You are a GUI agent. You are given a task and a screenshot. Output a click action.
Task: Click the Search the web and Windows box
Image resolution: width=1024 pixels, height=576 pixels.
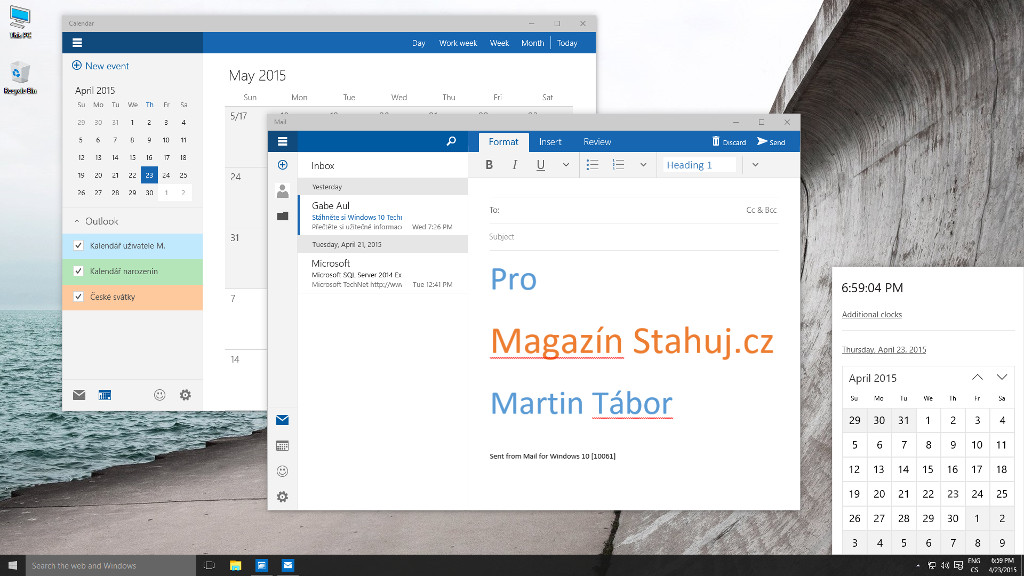coord(110,566)
